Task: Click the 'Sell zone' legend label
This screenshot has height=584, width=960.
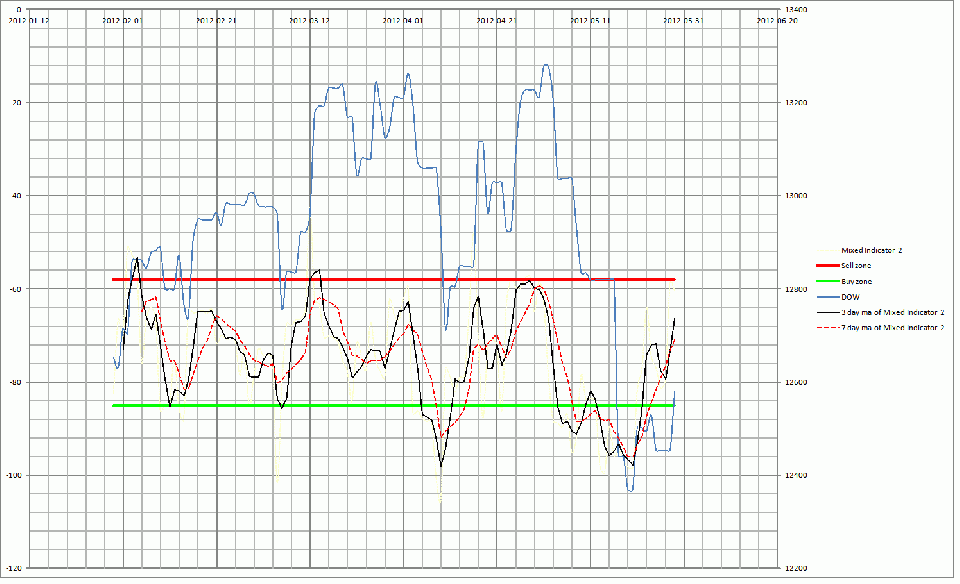Action: pos(856,266)
